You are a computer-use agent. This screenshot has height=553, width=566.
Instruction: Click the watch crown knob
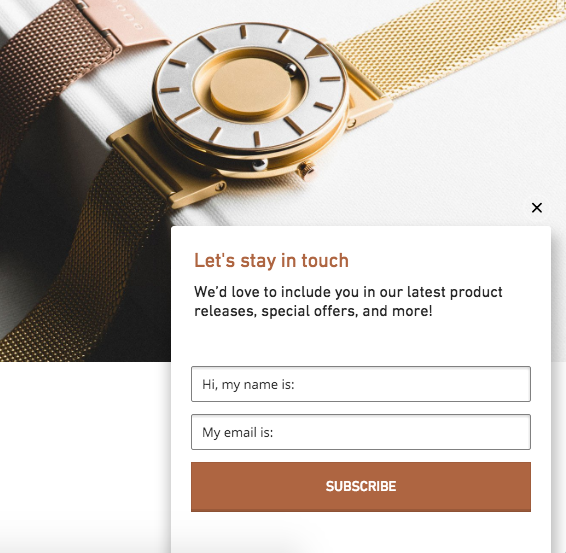[306, 170]
